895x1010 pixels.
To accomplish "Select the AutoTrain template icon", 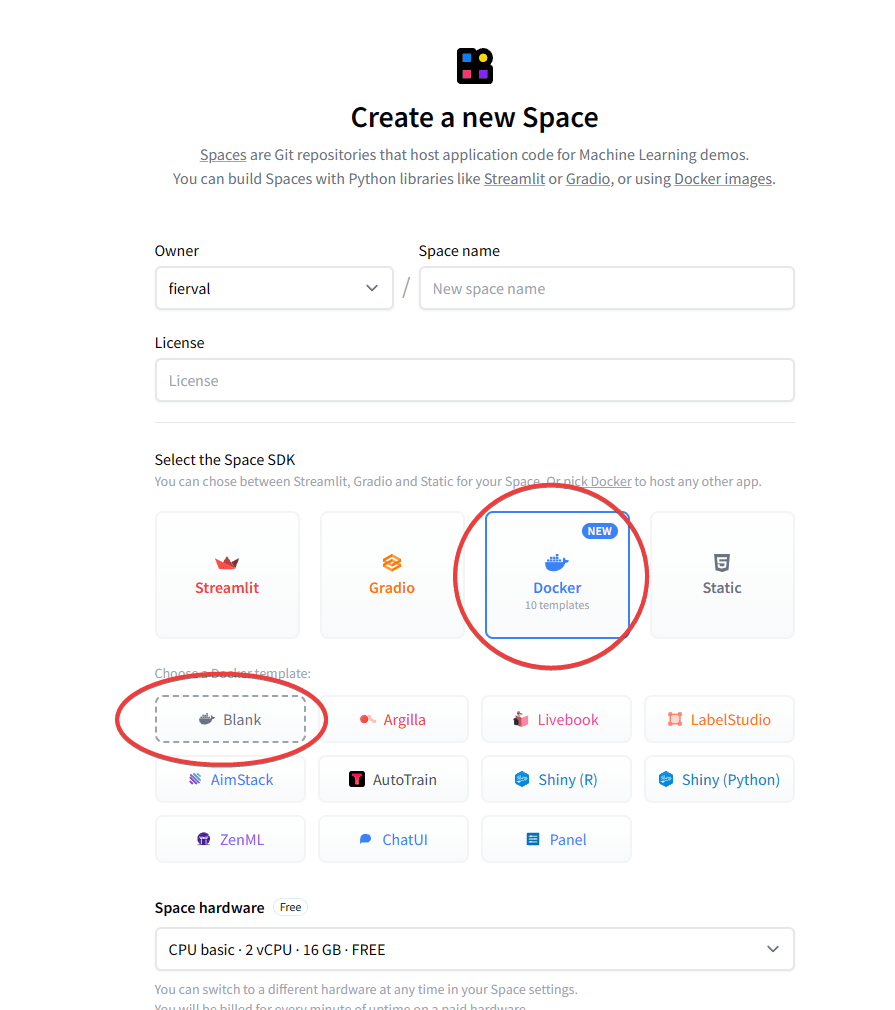I will pos(357,780).
